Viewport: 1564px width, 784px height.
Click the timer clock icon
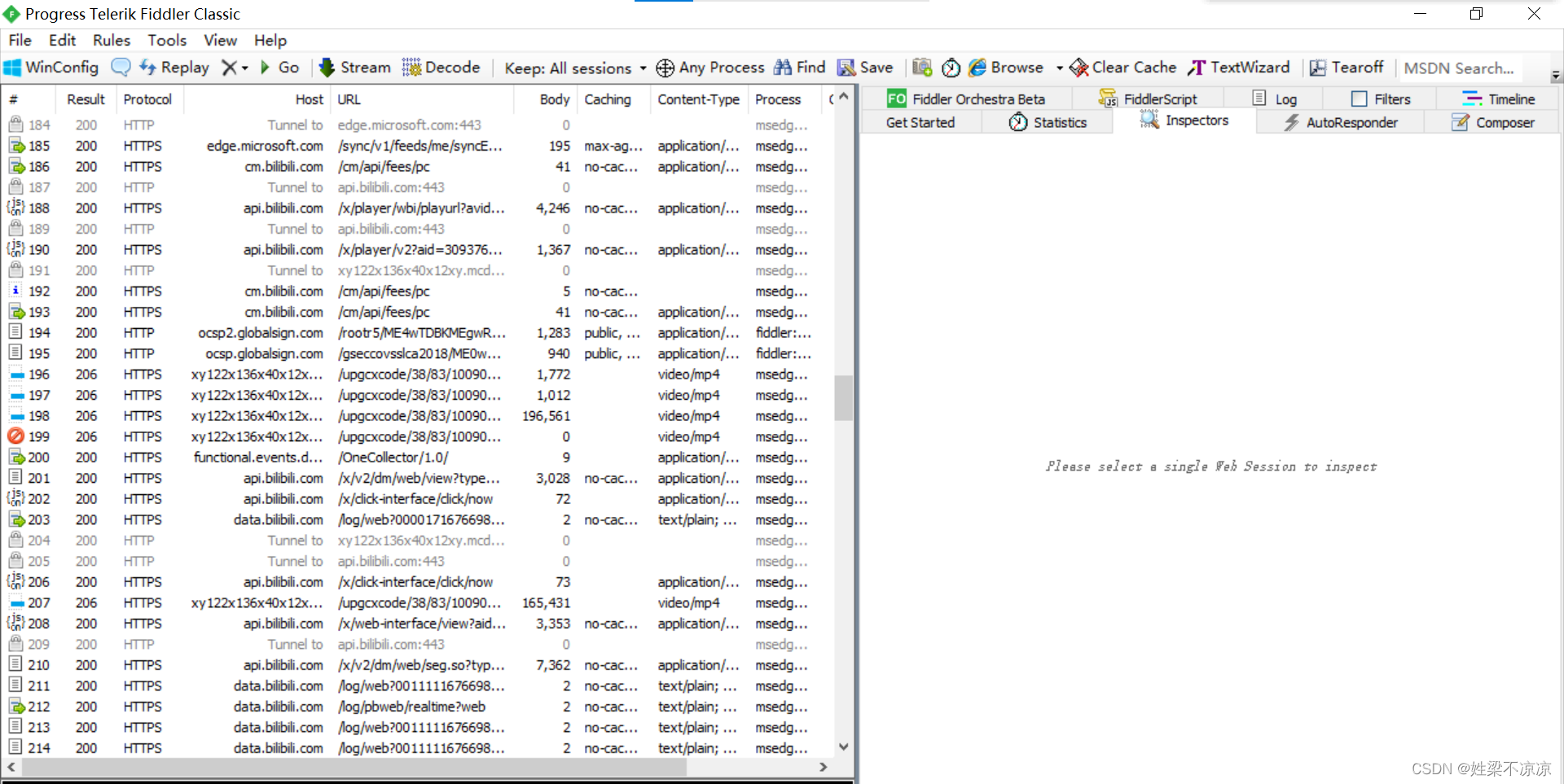951,68
